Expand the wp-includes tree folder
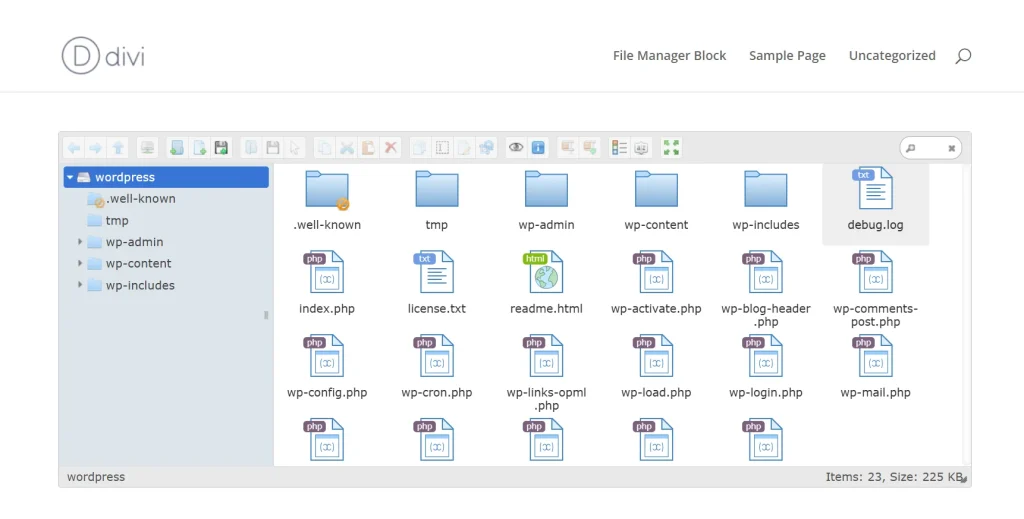This screenshot has width=1024, height=519. pyautogui.click(x=80, y=285)
